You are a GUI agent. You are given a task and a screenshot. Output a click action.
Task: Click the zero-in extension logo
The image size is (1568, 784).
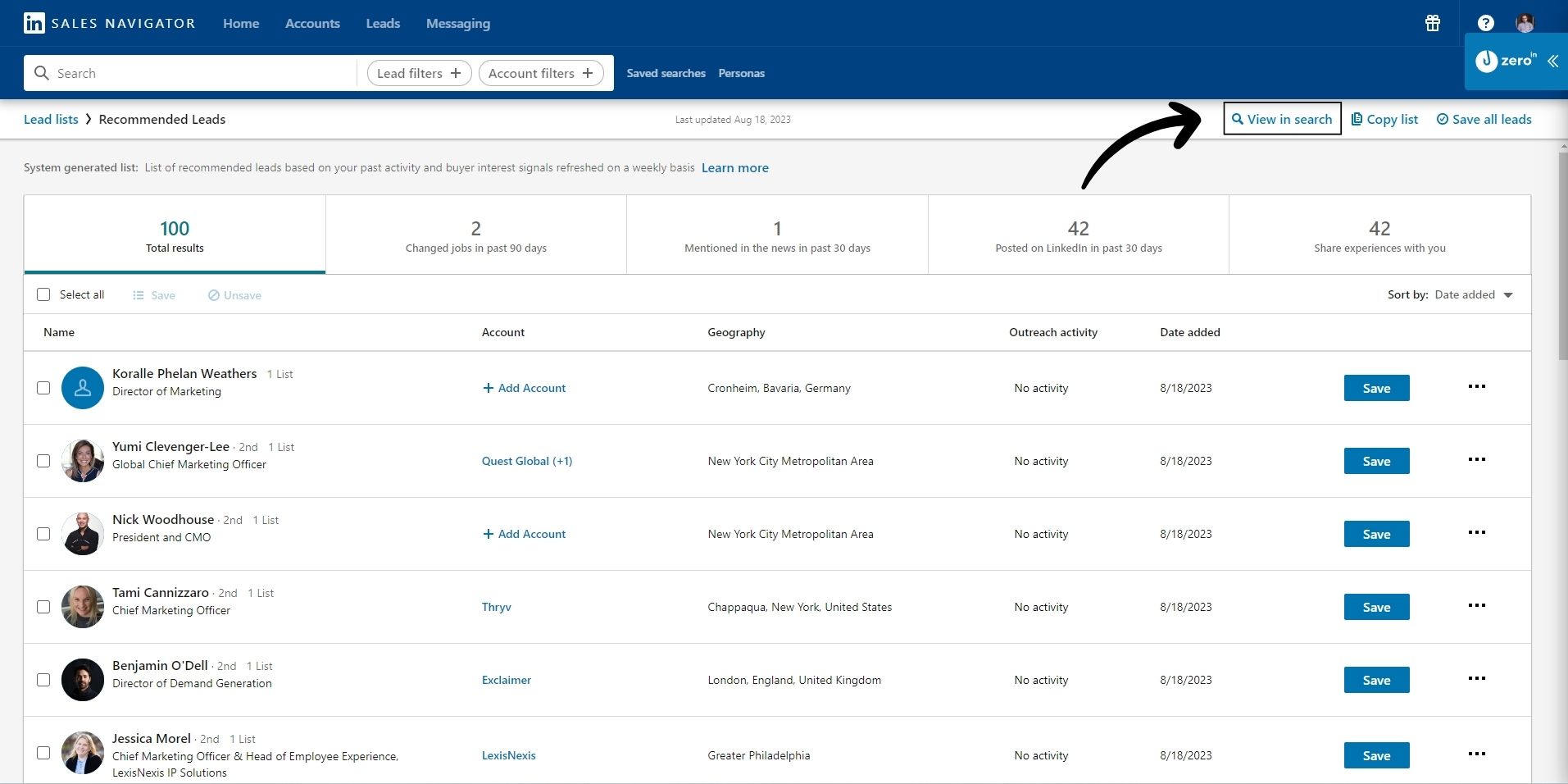pos(1506,61)
